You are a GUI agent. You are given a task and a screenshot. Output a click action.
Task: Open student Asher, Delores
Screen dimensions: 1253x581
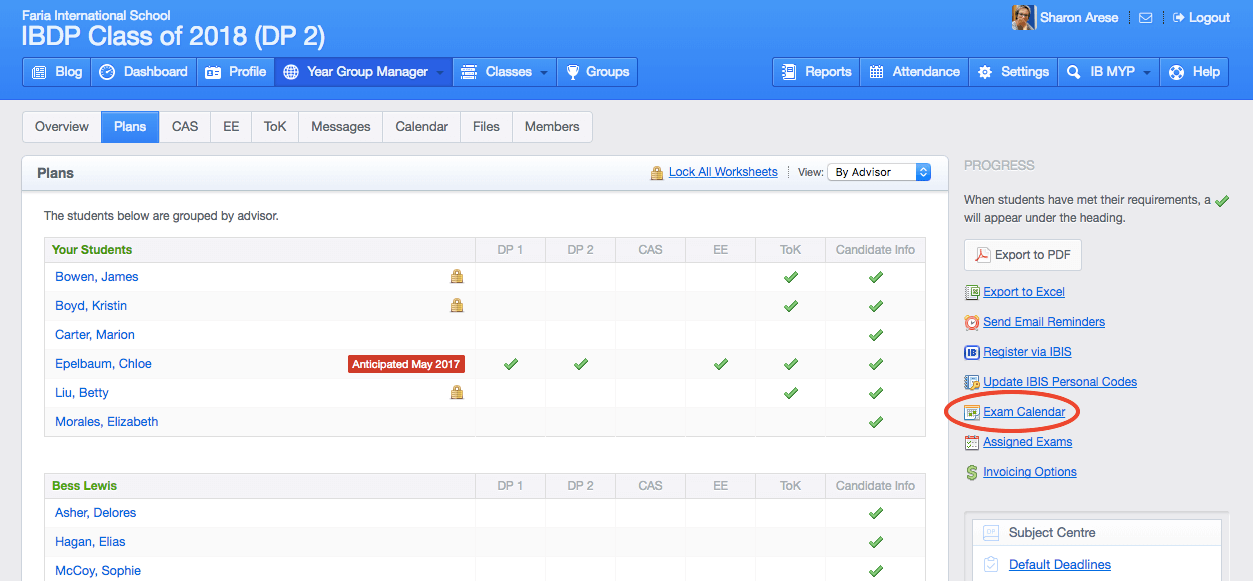(x=96, y=513)
